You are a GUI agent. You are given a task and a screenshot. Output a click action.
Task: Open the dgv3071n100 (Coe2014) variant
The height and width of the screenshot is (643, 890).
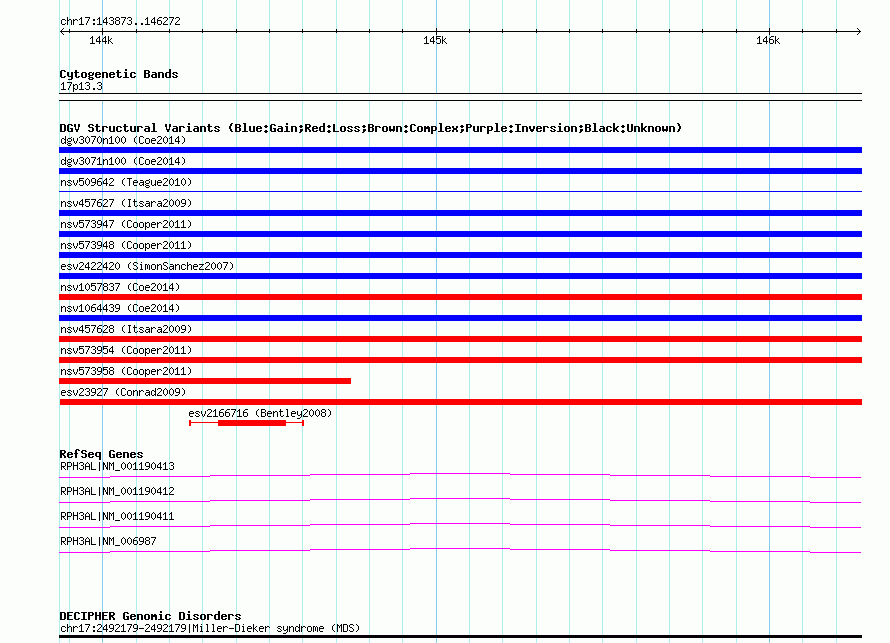[x=123, y=161]
